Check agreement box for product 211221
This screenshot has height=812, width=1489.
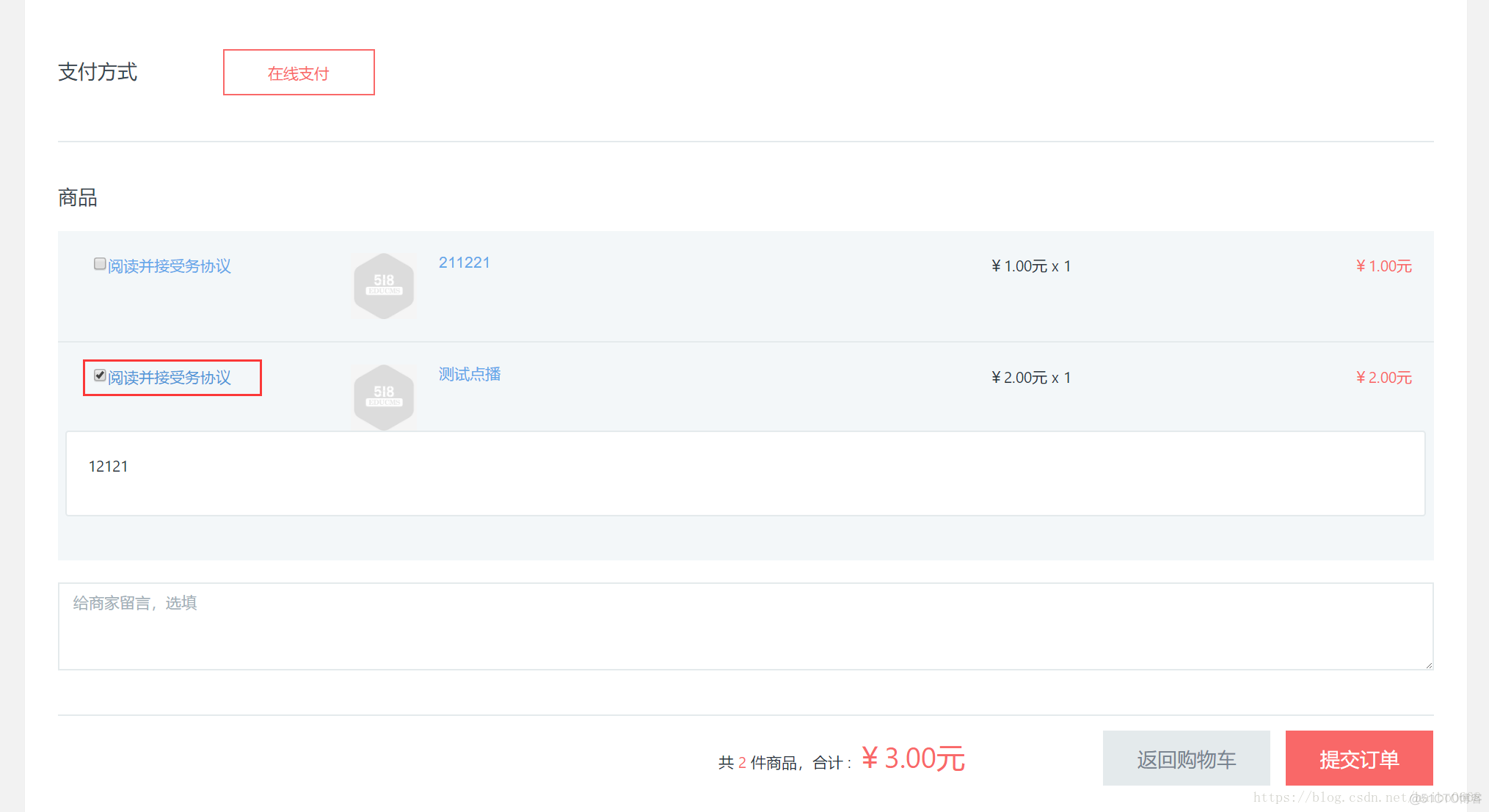coord(100,264)
